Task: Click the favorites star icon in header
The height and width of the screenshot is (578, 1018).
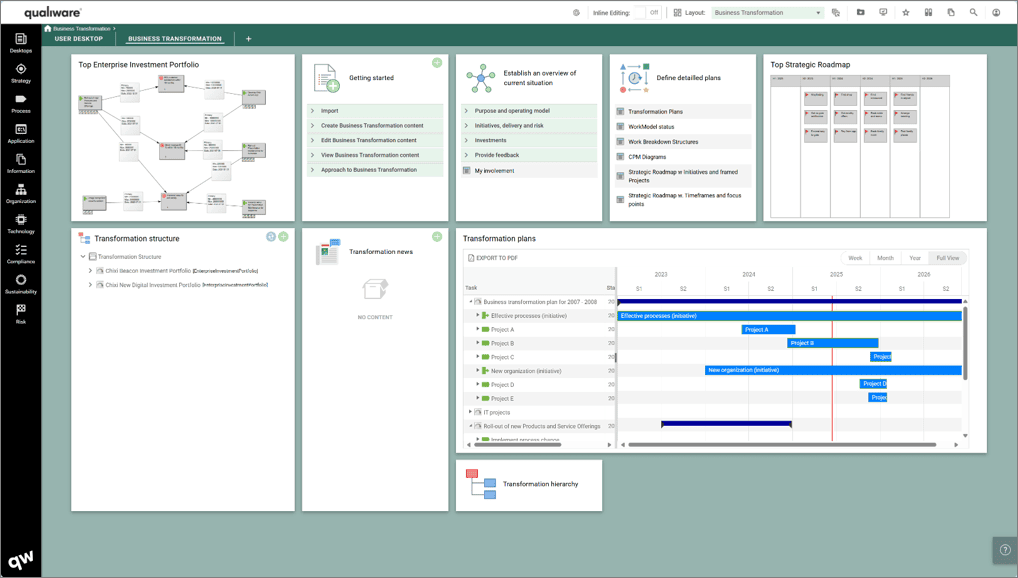Action: click(906, 13)
